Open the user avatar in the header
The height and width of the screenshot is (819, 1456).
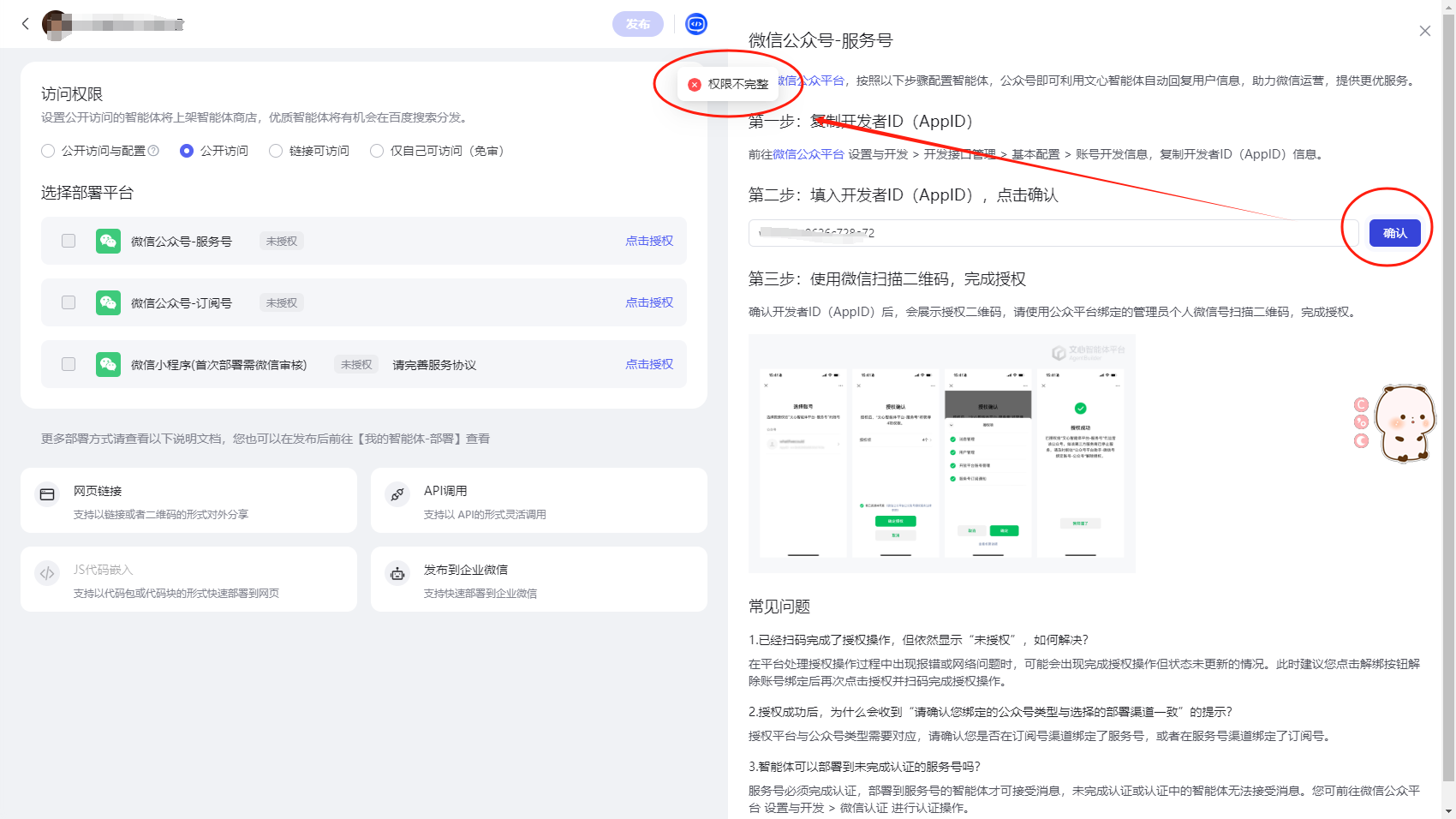[x=56, y=24]
